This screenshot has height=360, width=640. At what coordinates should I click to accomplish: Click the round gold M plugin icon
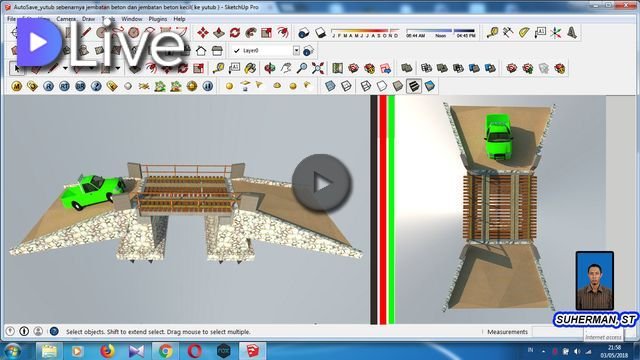point(16,86)
